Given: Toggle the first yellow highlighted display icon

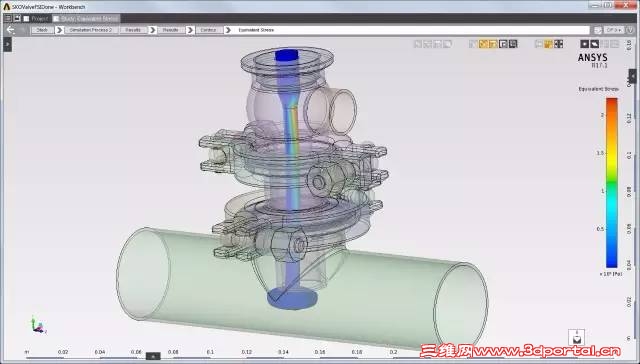Looking at the screenshot, I should click(483, 44).
